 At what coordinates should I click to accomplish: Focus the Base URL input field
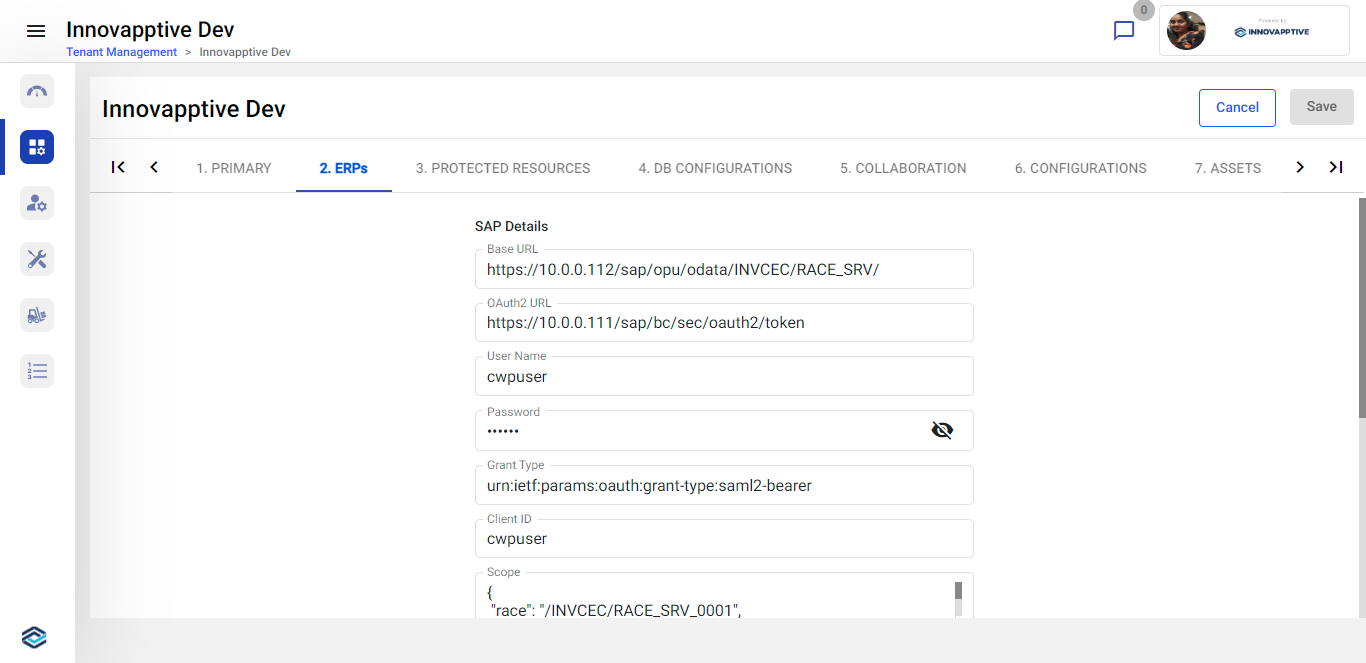click(x=724, y=269)
